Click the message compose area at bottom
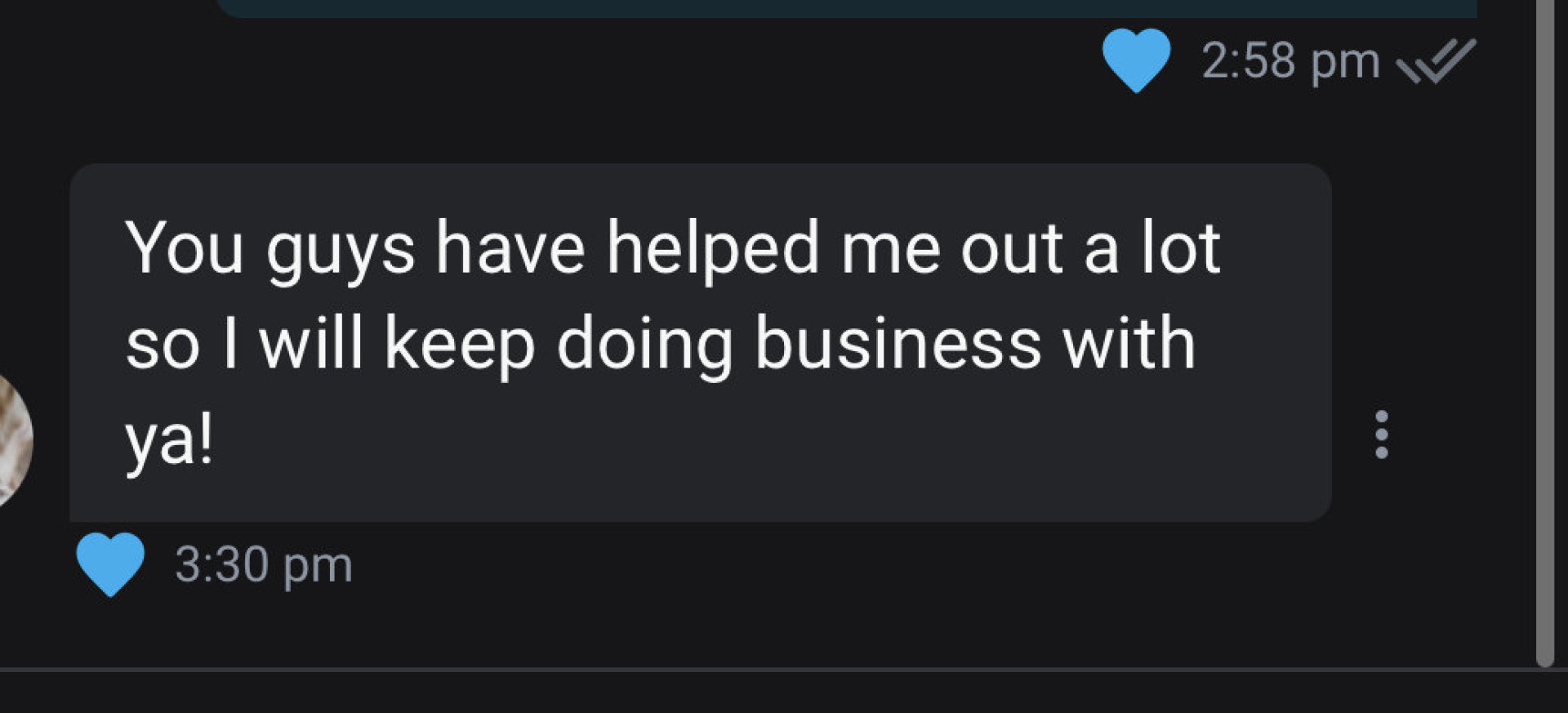1568x713 pixels. 784,693
